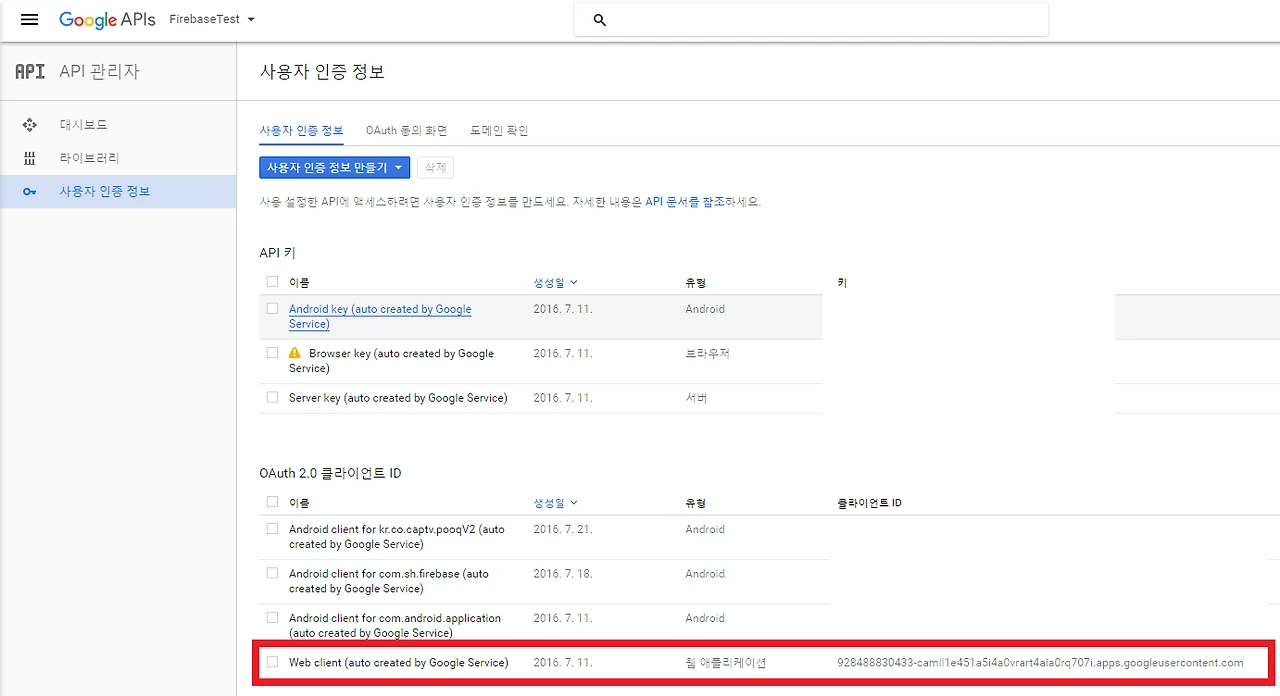The width and height of the screenshot is (1280, 696).
Task: Click the search magnifier icon
Action: click(598, 20)
